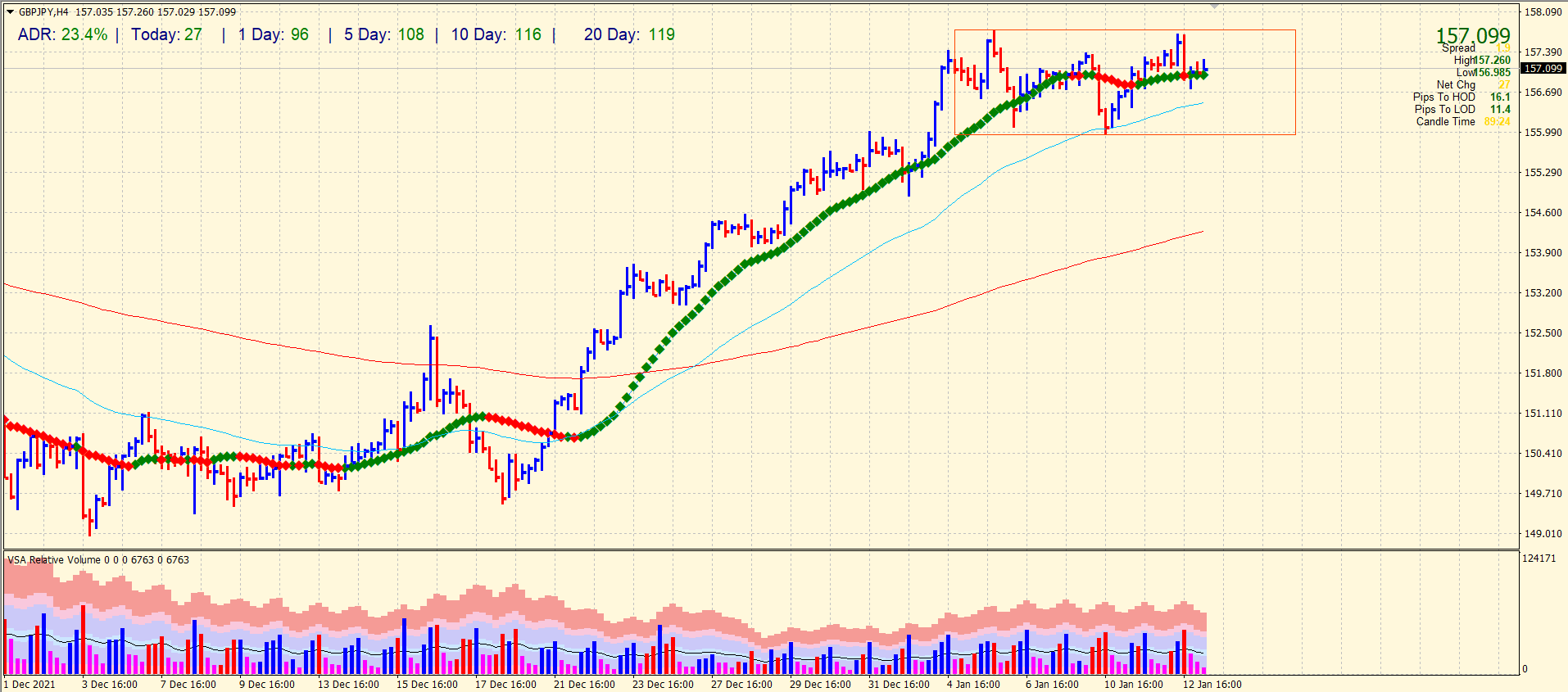Click the 156.690 price axis label

point(1543,93)
